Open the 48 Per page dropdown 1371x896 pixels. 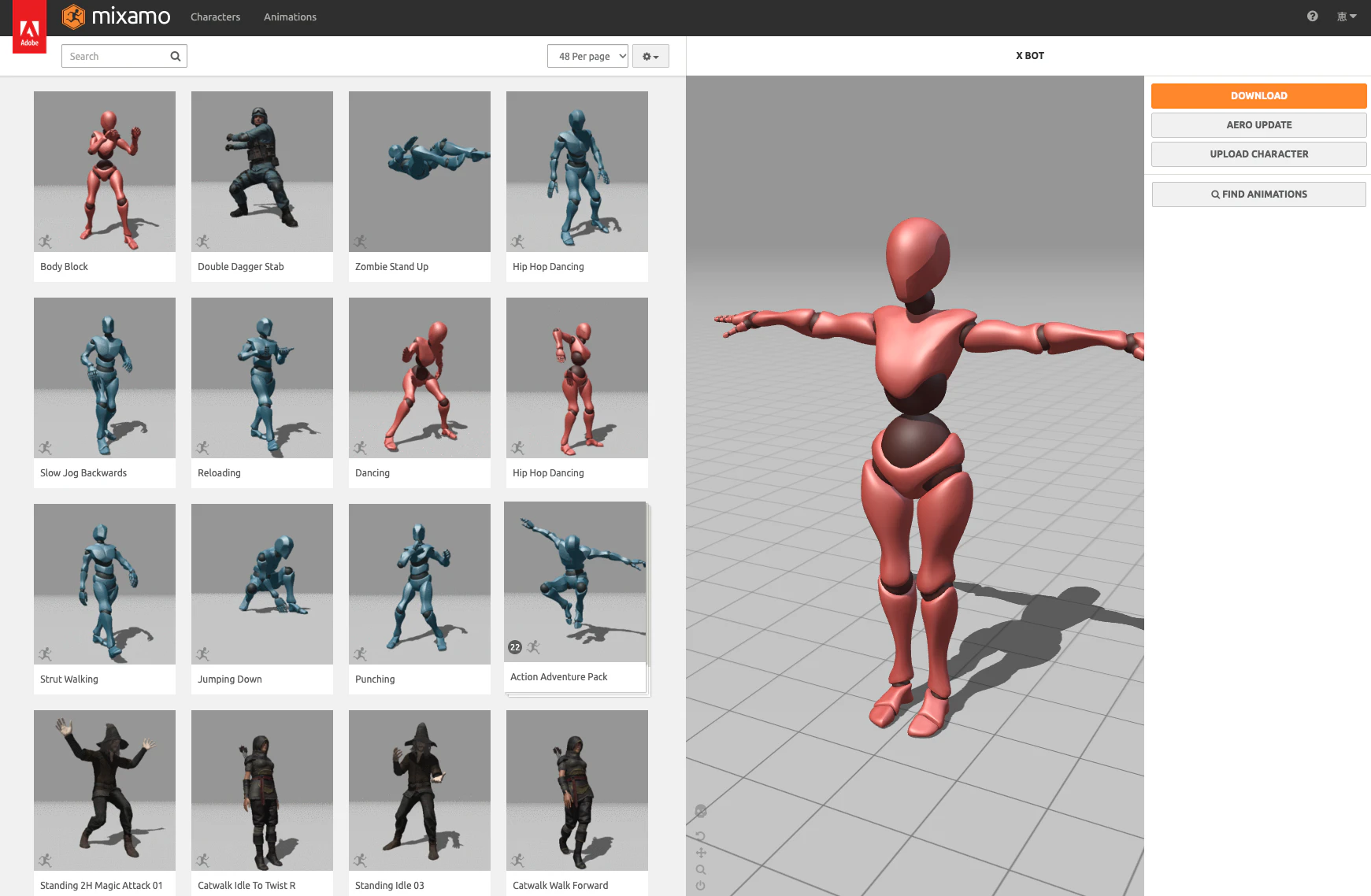point(587,56)
